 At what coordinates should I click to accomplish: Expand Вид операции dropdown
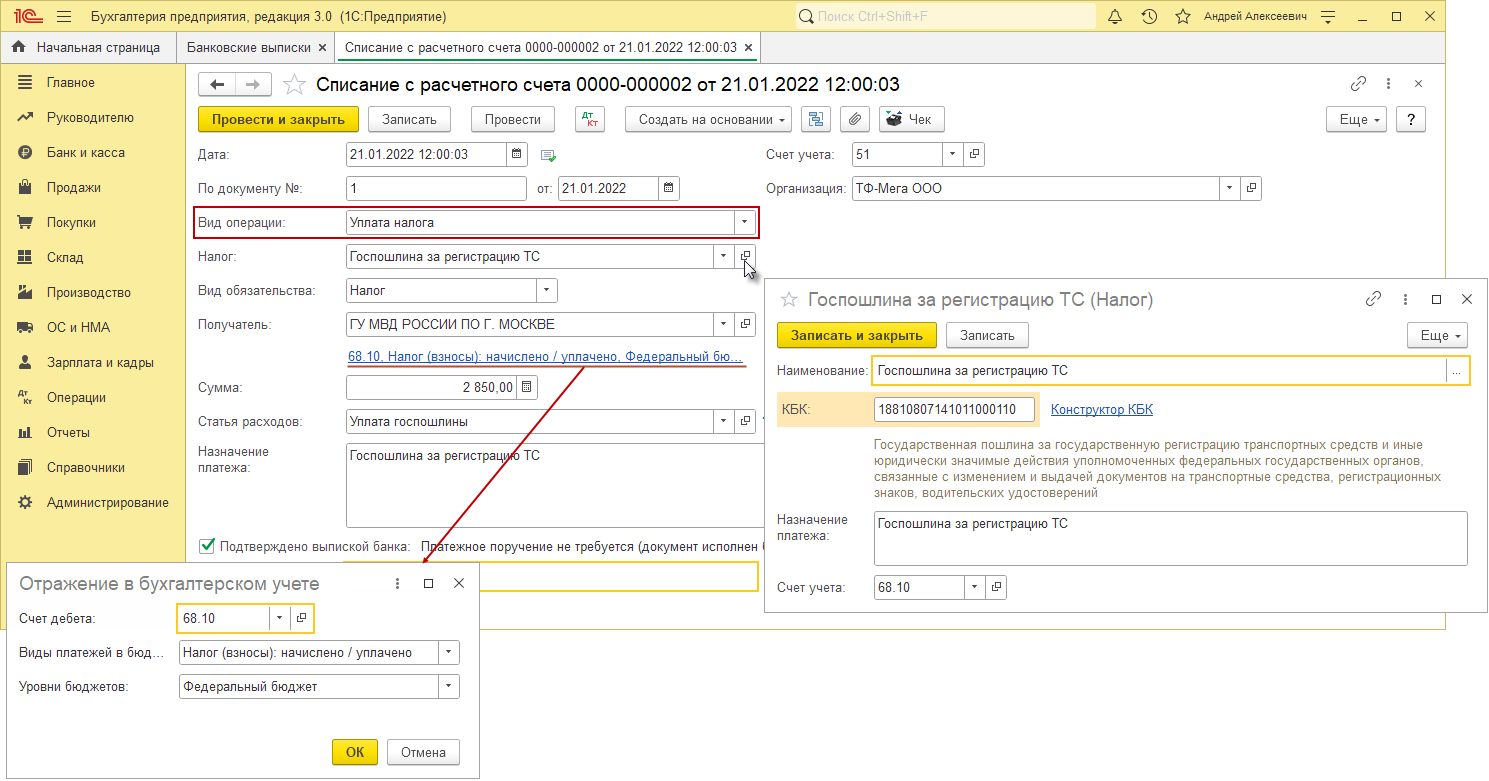(x=744, y=222)
